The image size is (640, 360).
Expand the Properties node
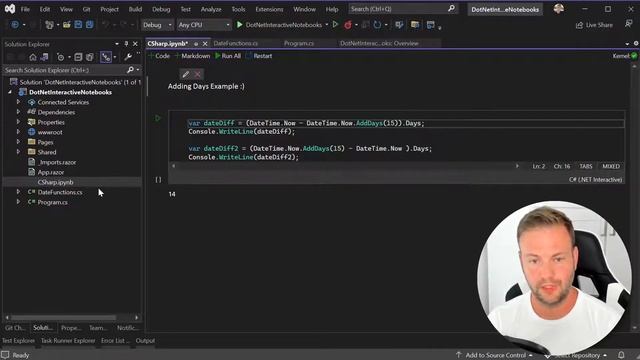[18, 122]
